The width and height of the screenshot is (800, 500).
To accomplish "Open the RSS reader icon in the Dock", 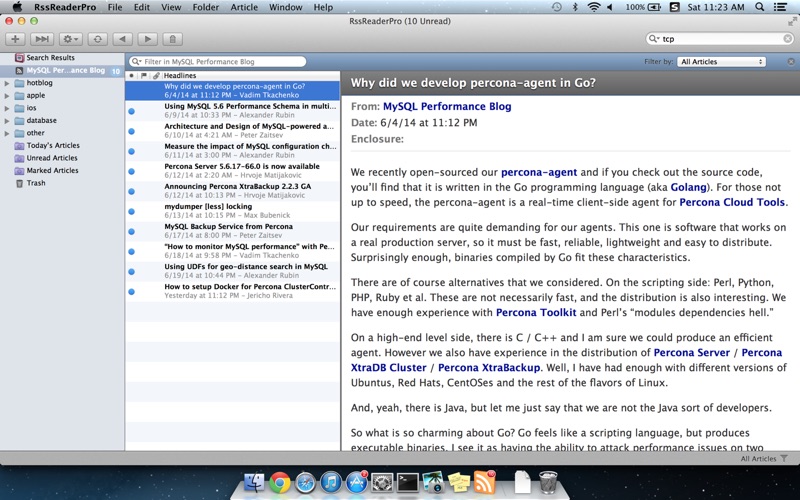I will click(484, 482).
